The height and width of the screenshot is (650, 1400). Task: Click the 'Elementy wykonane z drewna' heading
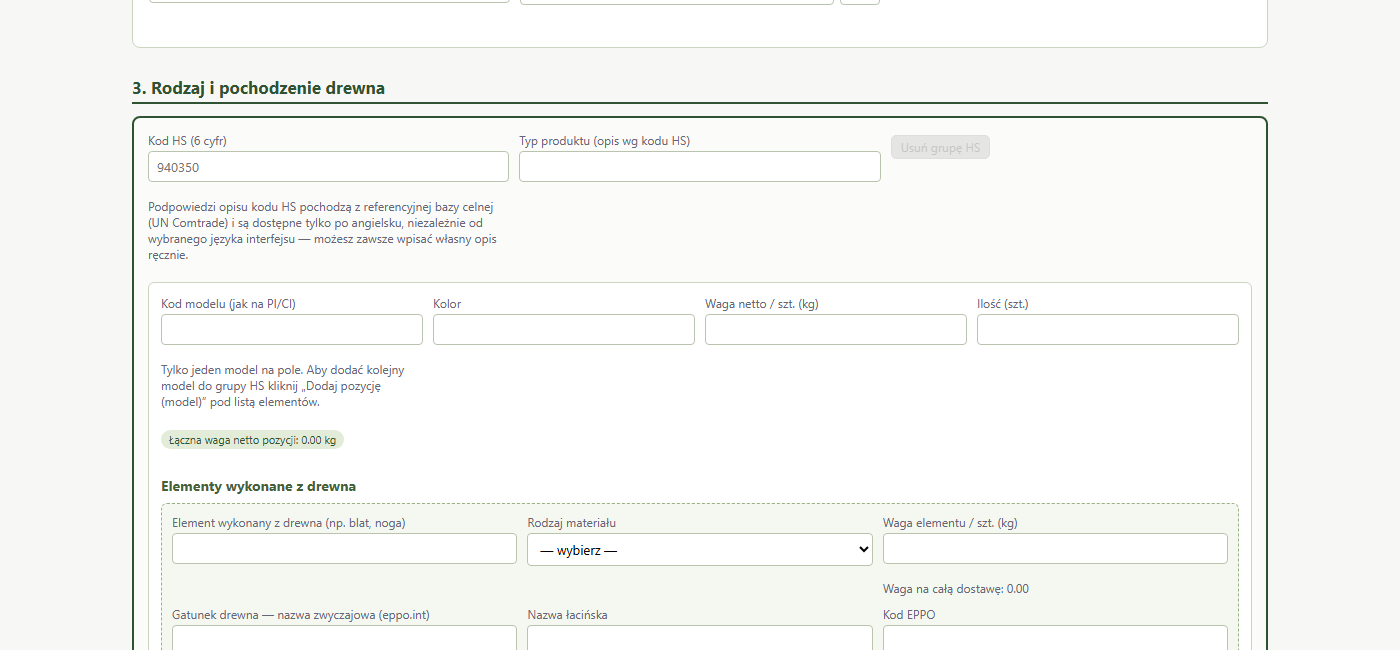point(258,487)
